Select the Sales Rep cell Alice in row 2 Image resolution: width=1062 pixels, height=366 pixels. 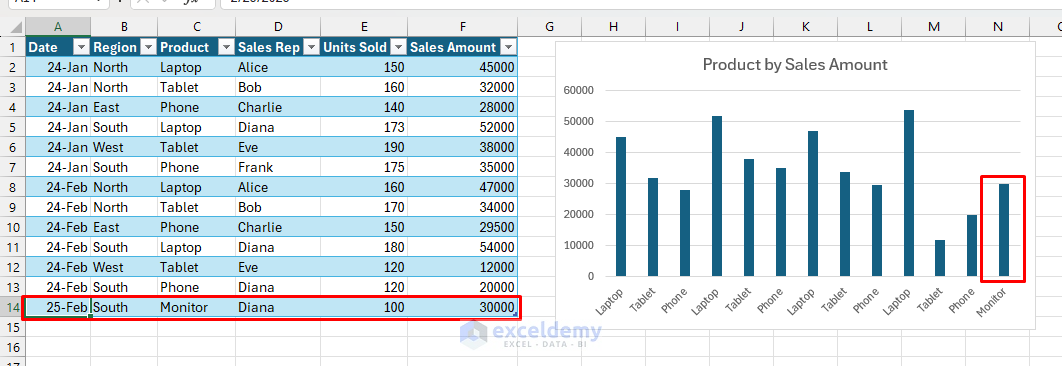(x=278, y=67)
